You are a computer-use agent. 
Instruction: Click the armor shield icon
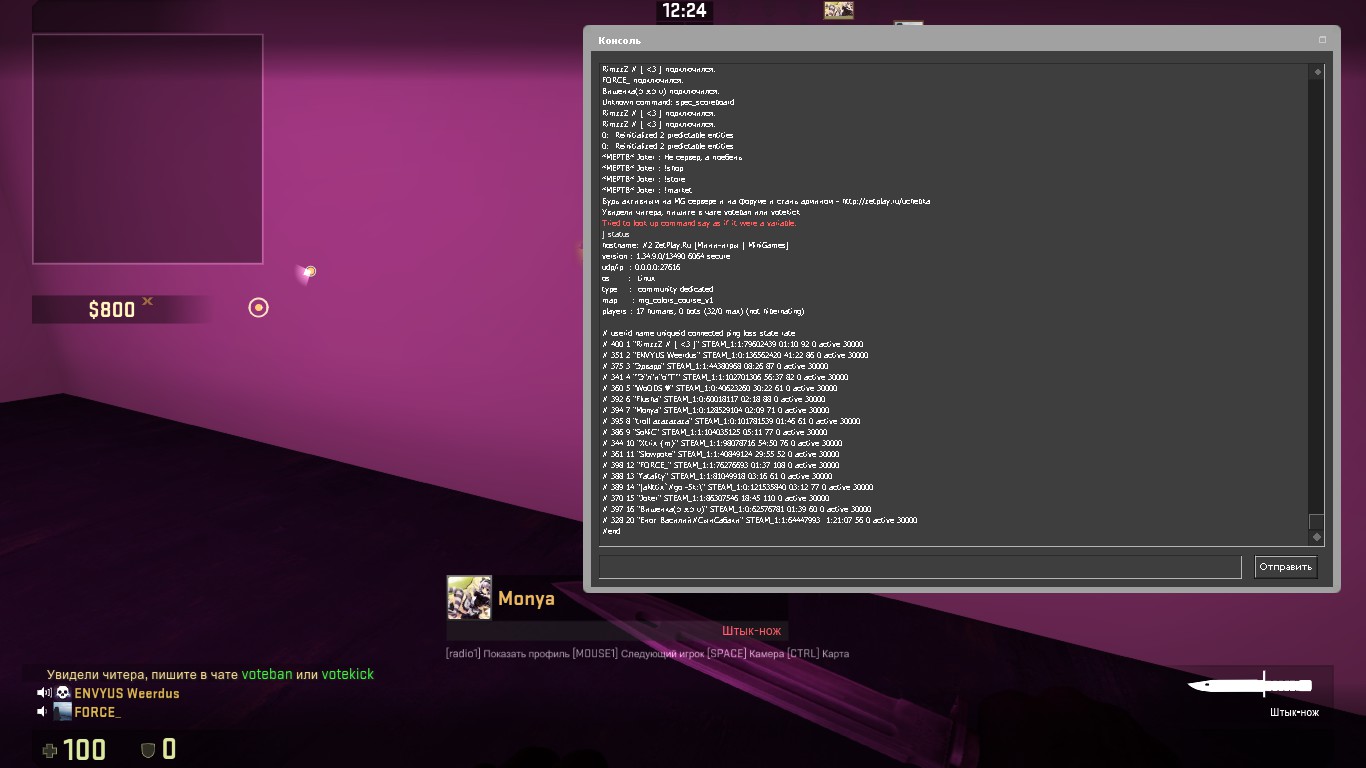tap(147, 750)
